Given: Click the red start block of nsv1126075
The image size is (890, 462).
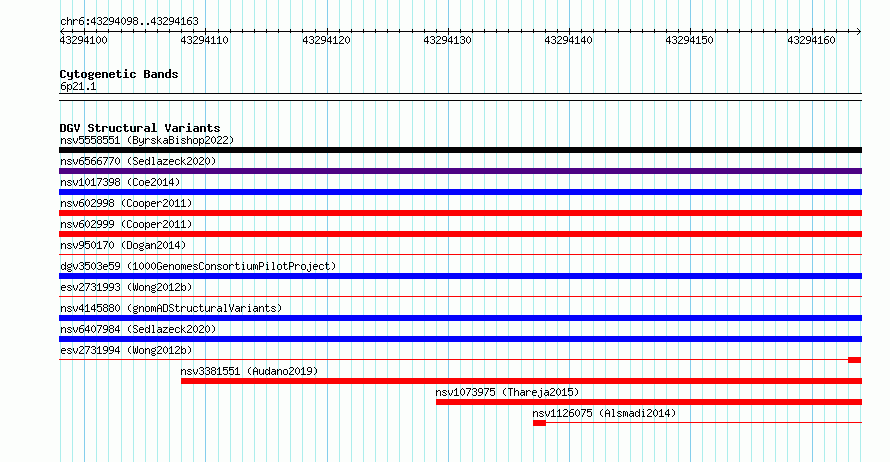Looking at the screenshot, I should [539, 423].
